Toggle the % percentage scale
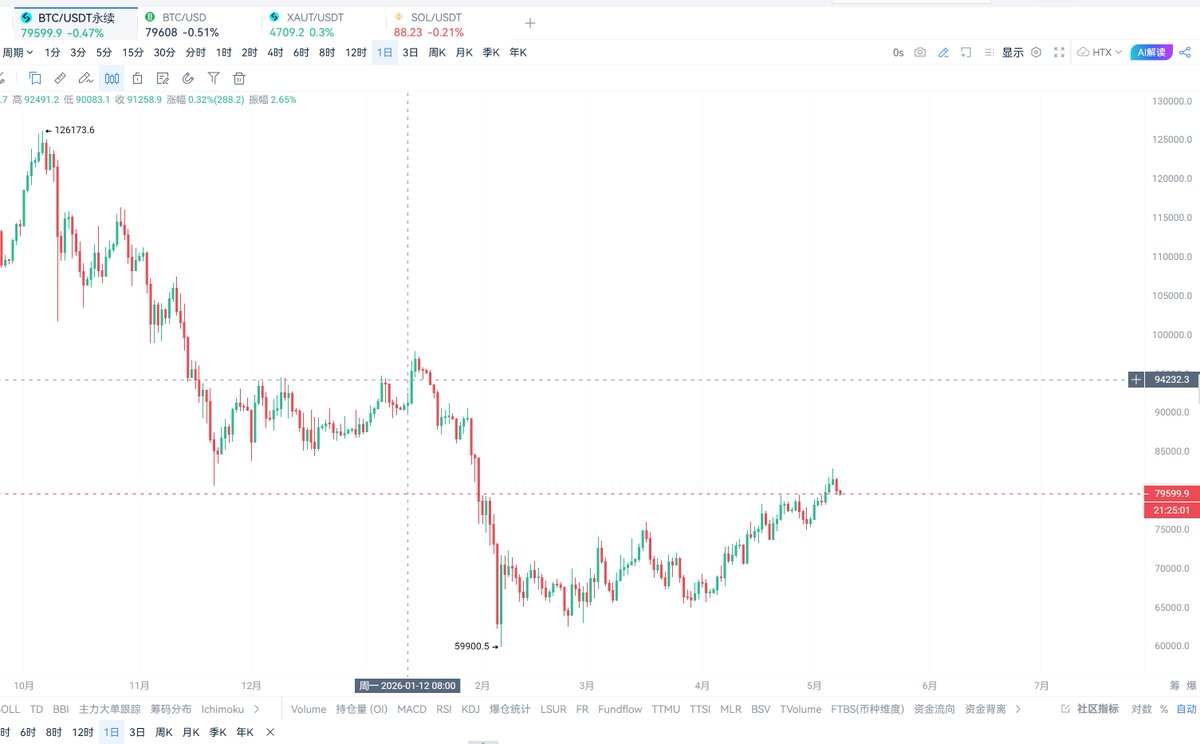 [x=1164, y=709]
